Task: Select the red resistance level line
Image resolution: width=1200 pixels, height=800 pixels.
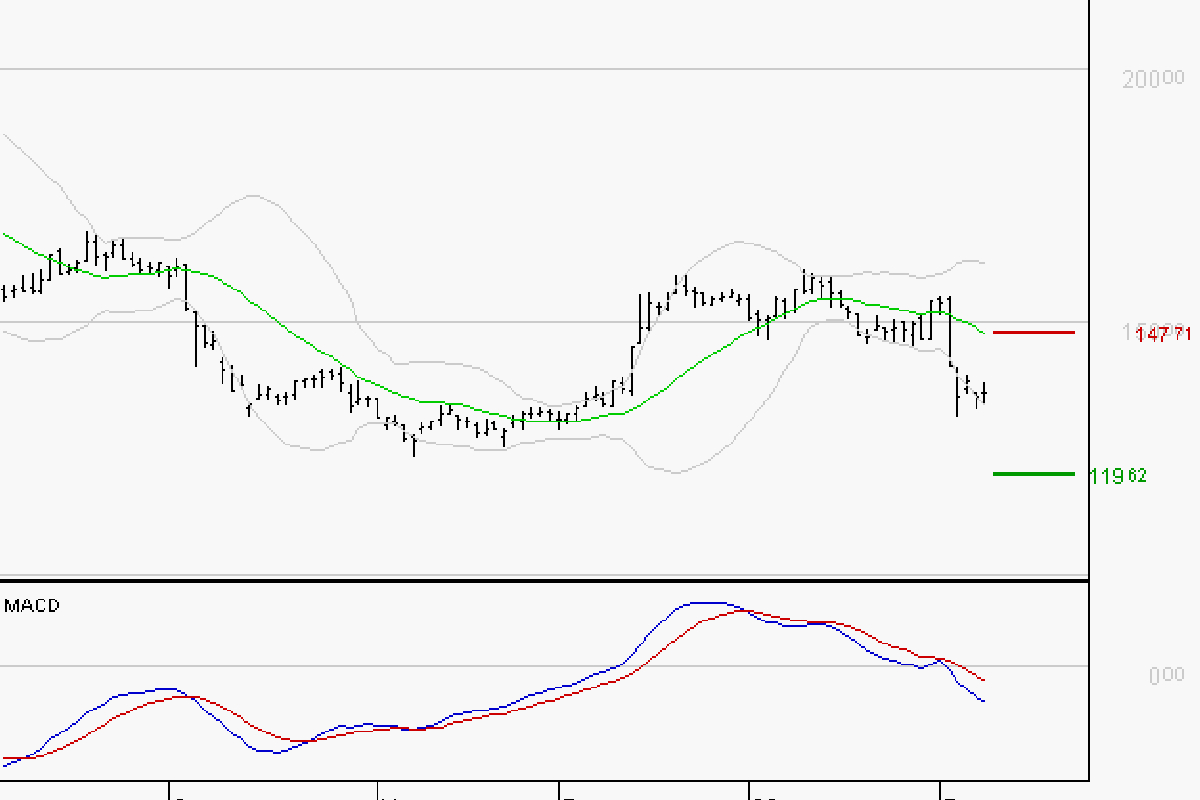Action: 1033,331
